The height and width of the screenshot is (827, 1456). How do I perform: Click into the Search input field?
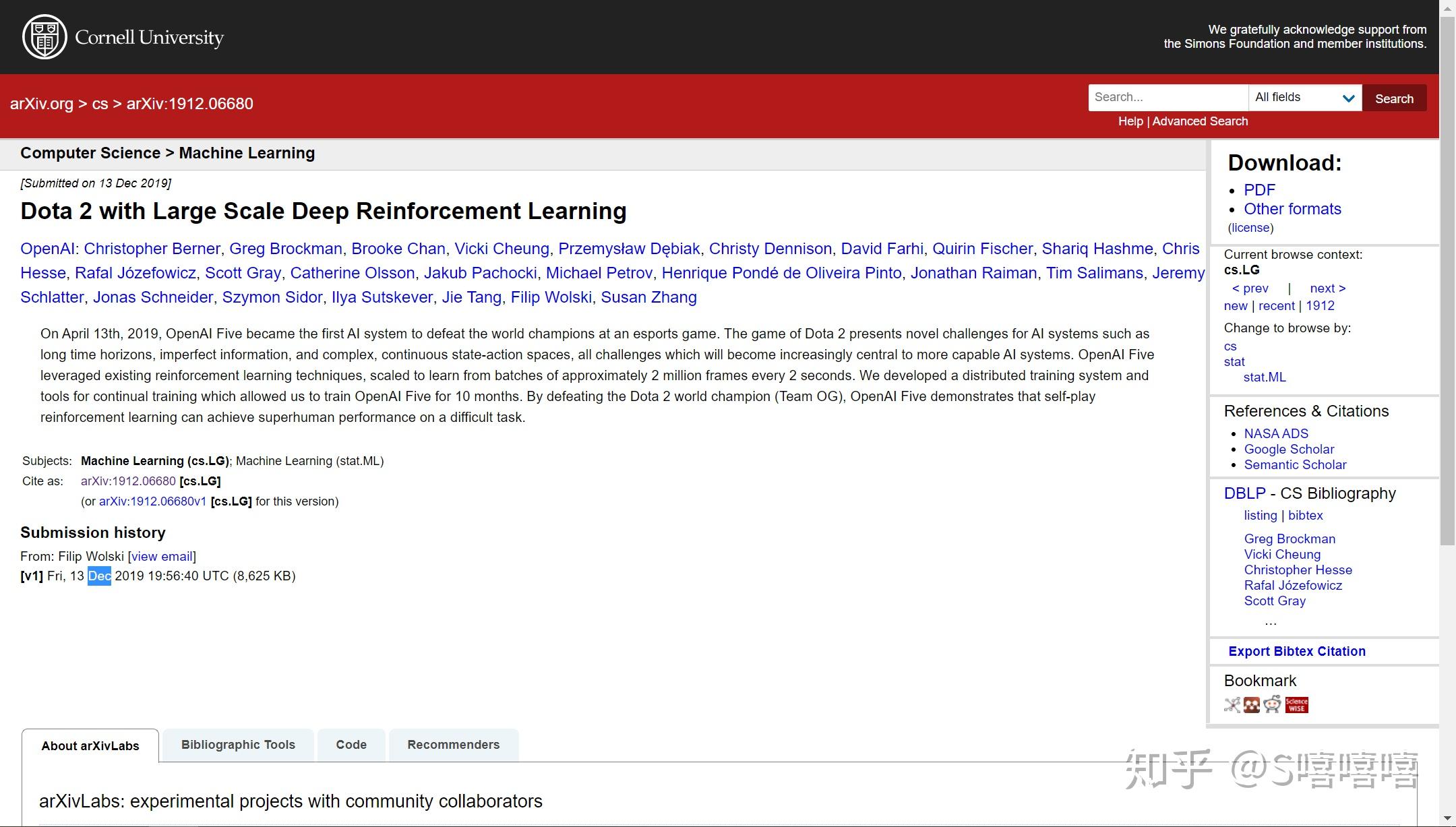[1167, 98]
